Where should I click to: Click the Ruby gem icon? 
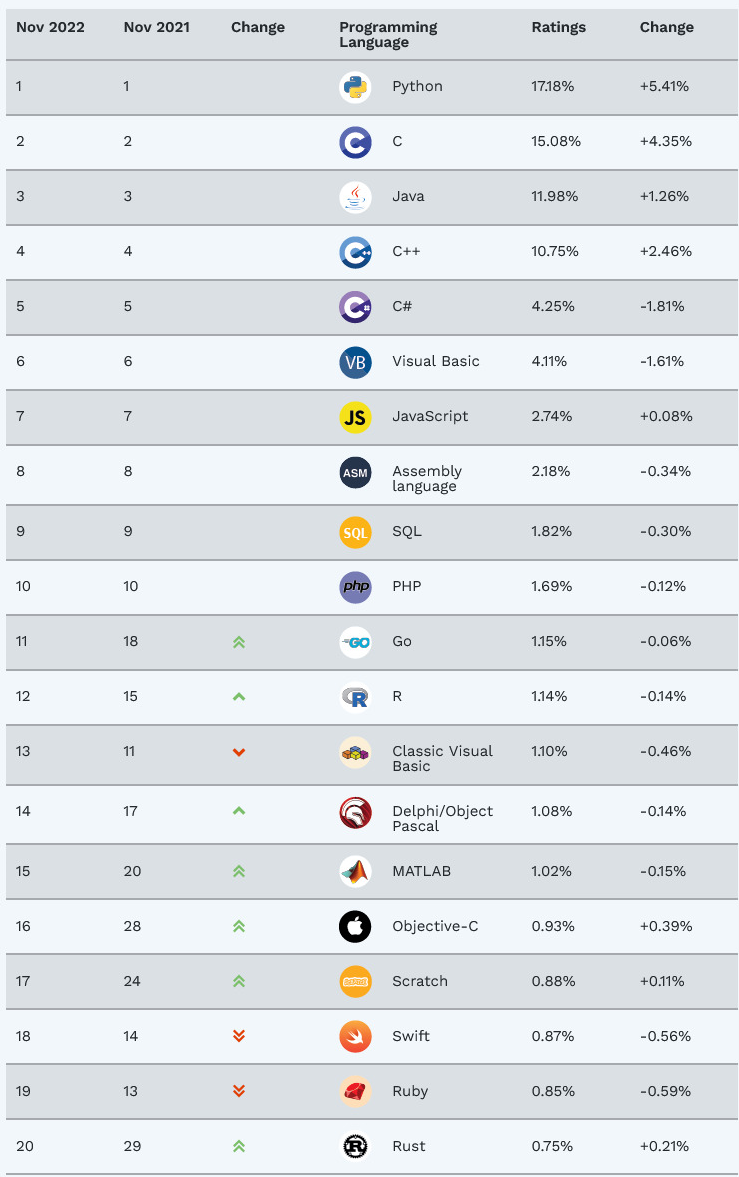(355, 1092)
